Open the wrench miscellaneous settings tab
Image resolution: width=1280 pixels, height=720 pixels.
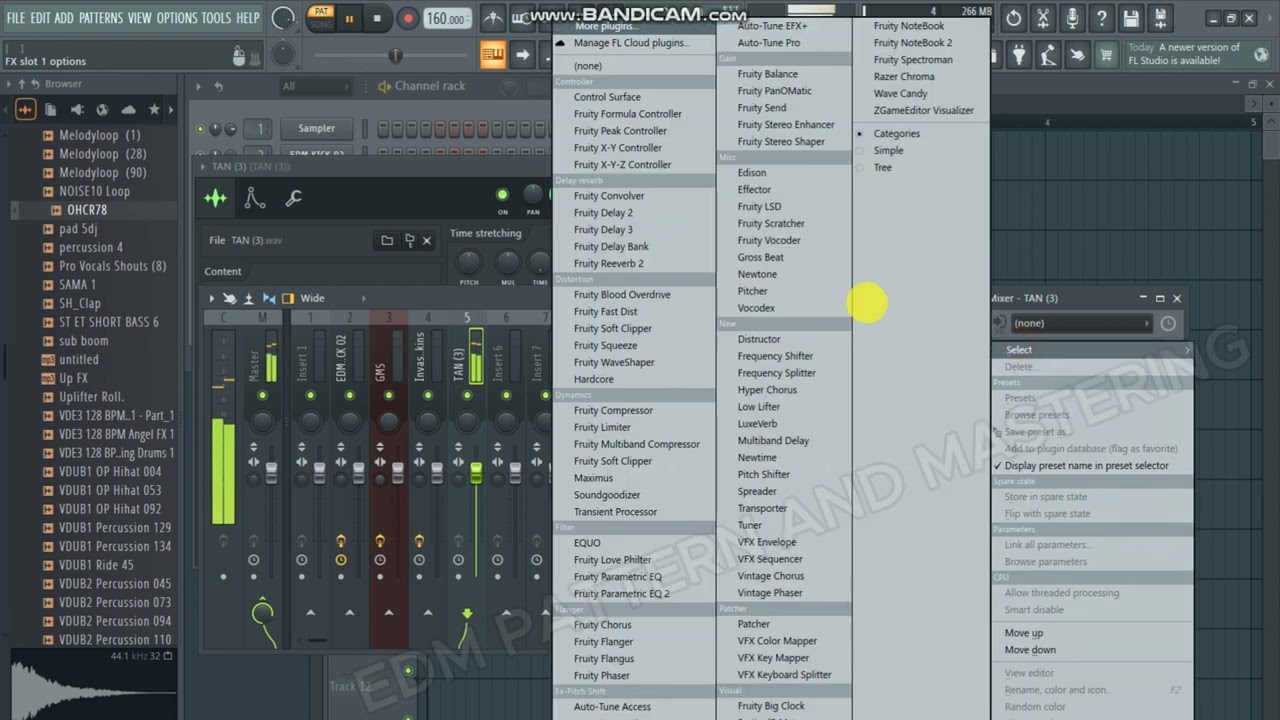293,198
